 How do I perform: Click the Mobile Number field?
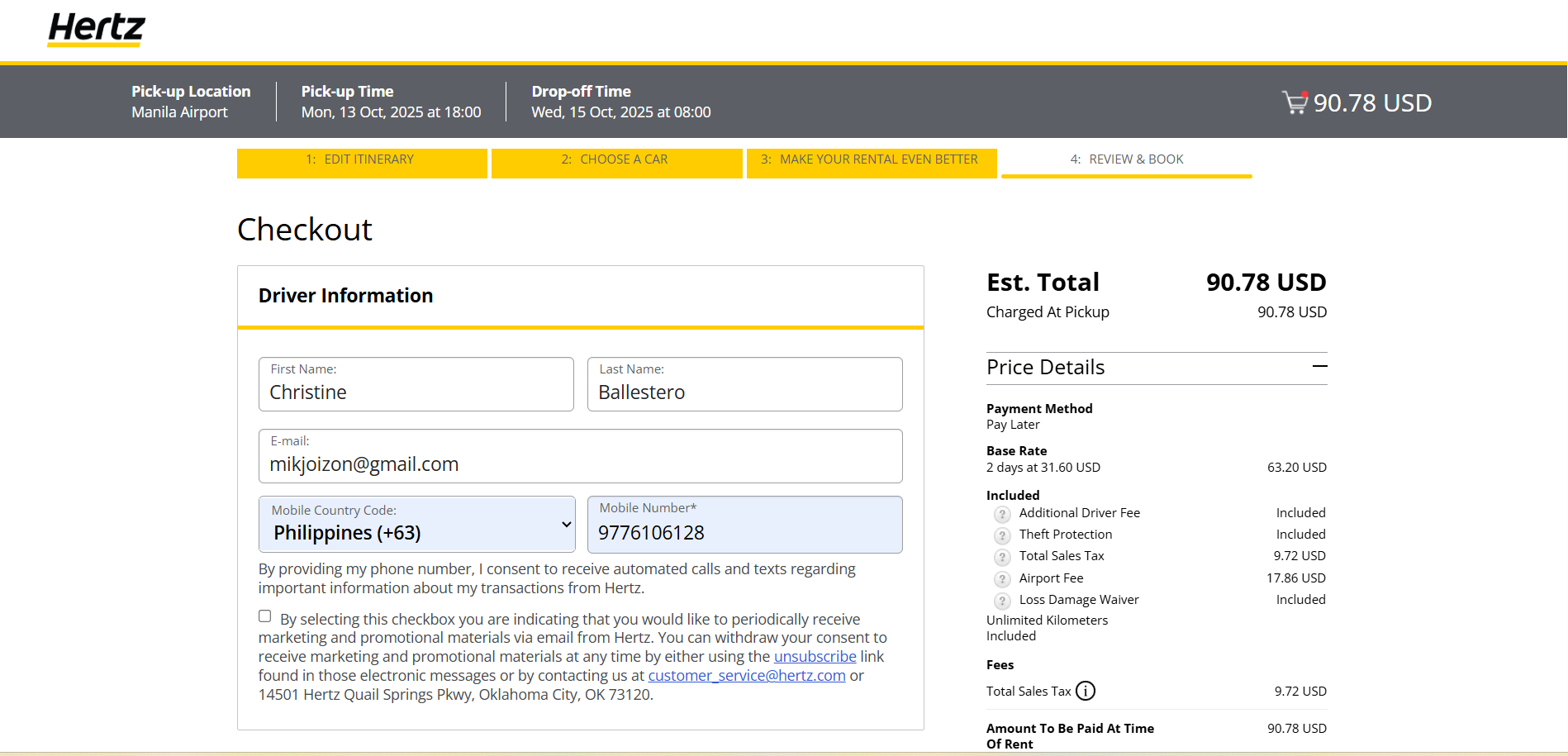tap(745, 525)
